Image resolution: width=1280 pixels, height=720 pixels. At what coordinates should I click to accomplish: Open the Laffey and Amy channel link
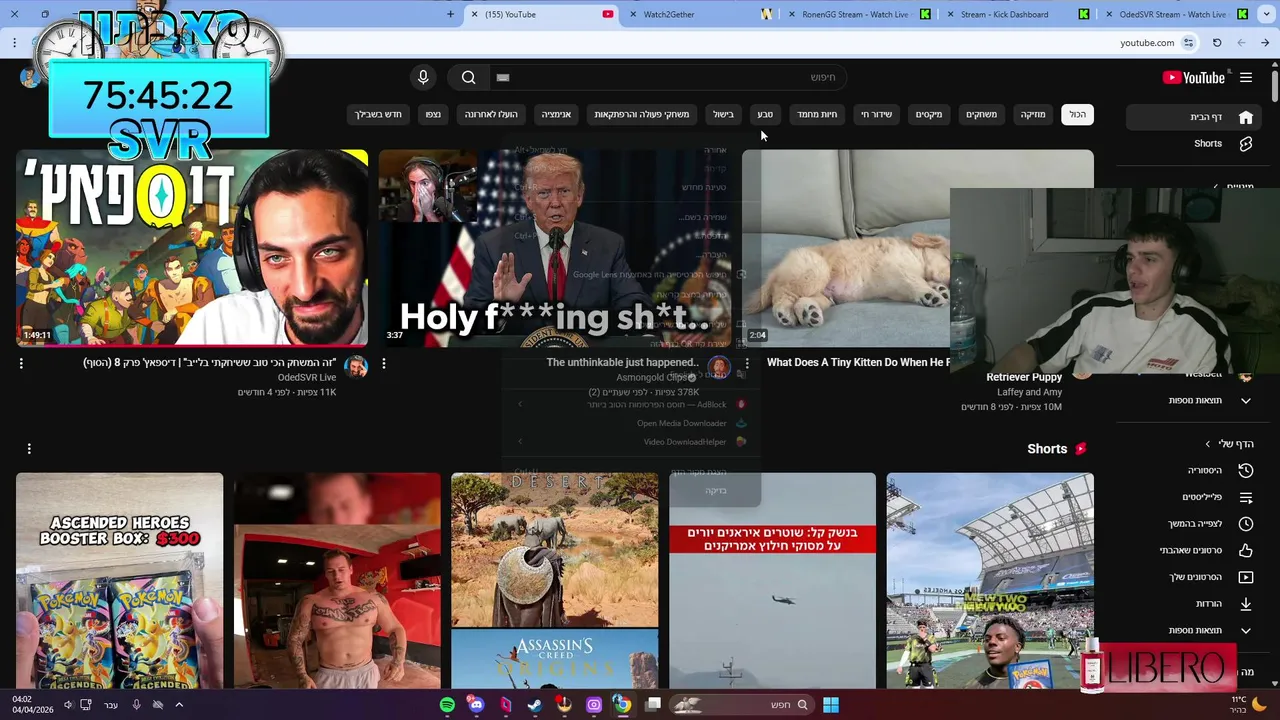pos(1029,393)
